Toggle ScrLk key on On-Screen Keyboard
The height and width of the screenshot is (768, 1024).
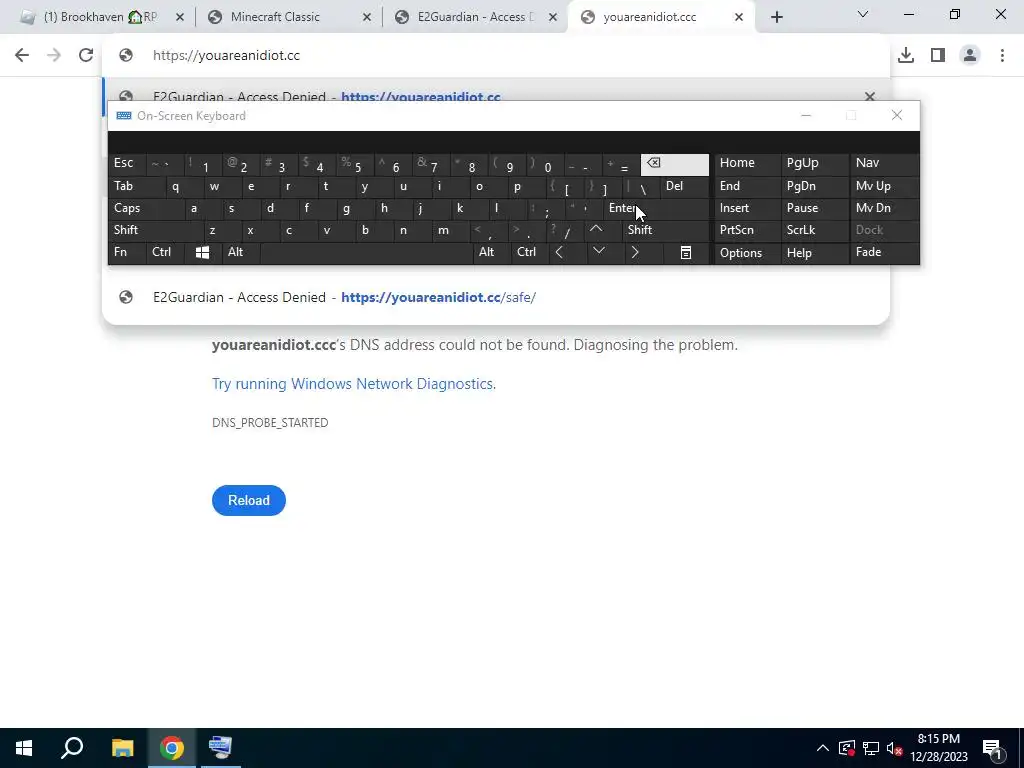(814, 230)
